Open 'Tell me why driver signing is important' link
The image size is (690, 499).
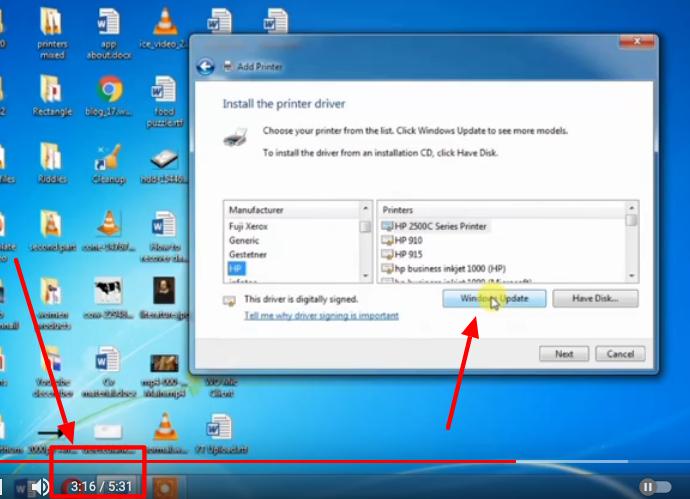[321, 316]
